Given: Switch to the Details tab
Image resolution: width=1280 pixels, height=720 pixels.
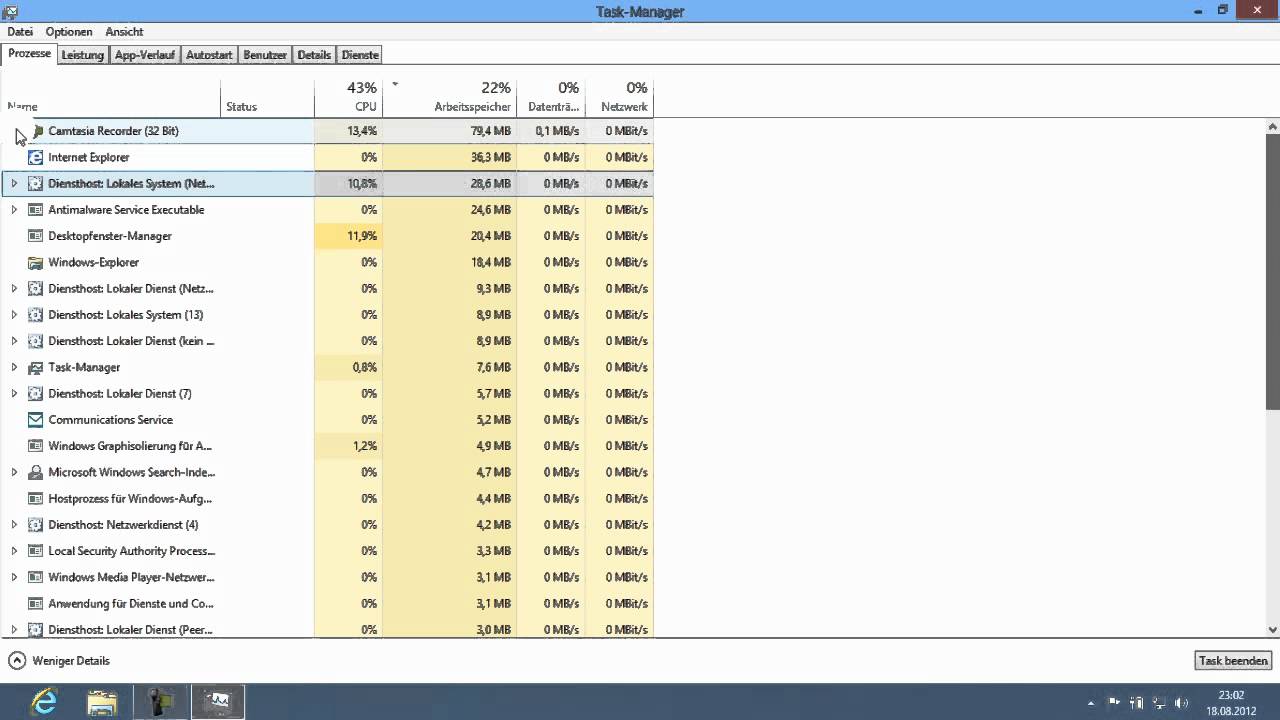Looking at the screenshot, I should click(x=314, y=55).
